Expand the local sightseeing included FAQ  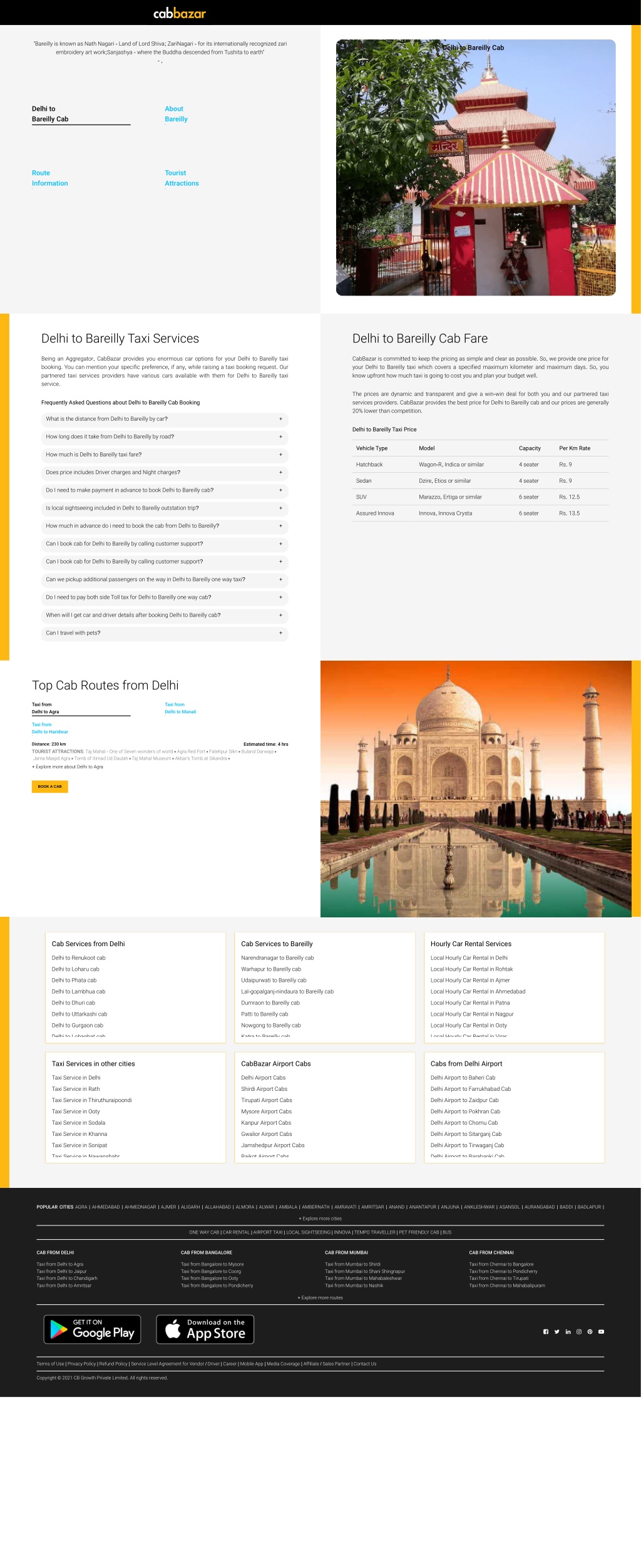click(165, 508)
